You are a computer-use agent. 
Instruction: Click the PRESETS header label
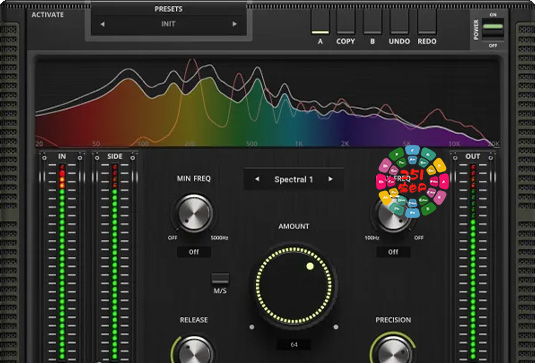168,9
